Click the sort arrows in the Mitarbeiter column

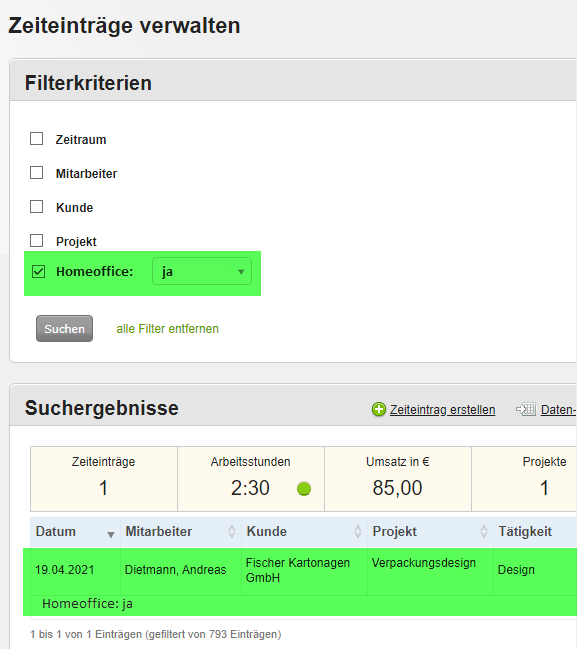point(232,531)
